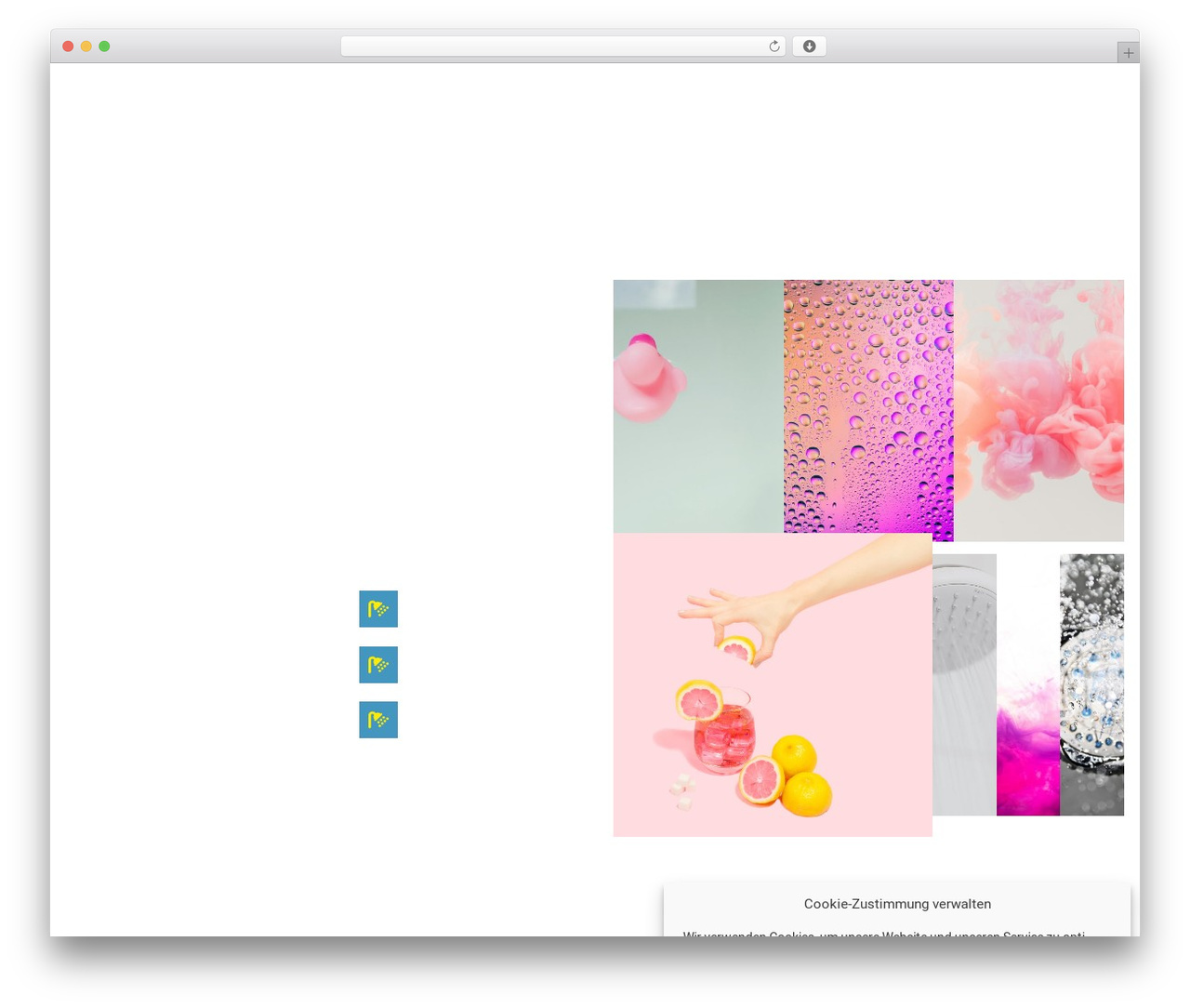
Task: Open the grapefruit drink photo
Action: [x=773, y=684]
